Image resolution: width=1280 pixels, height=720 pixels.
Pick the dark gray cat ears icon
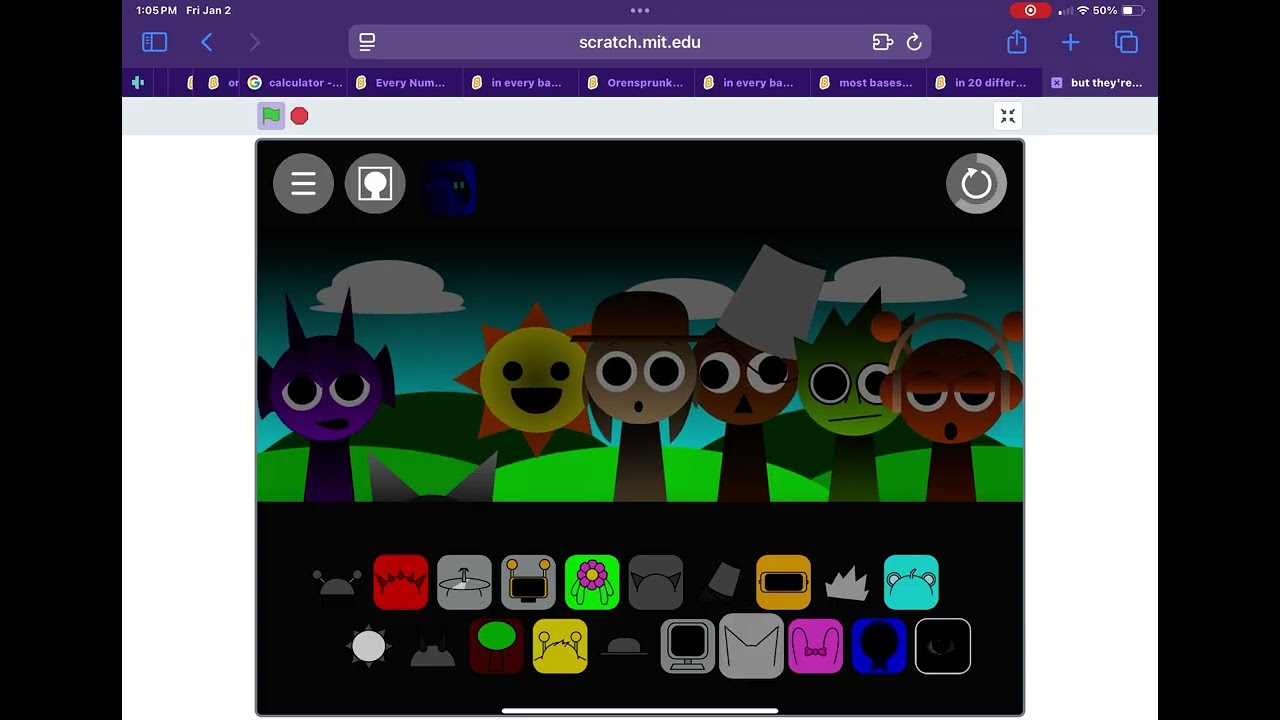656,582
